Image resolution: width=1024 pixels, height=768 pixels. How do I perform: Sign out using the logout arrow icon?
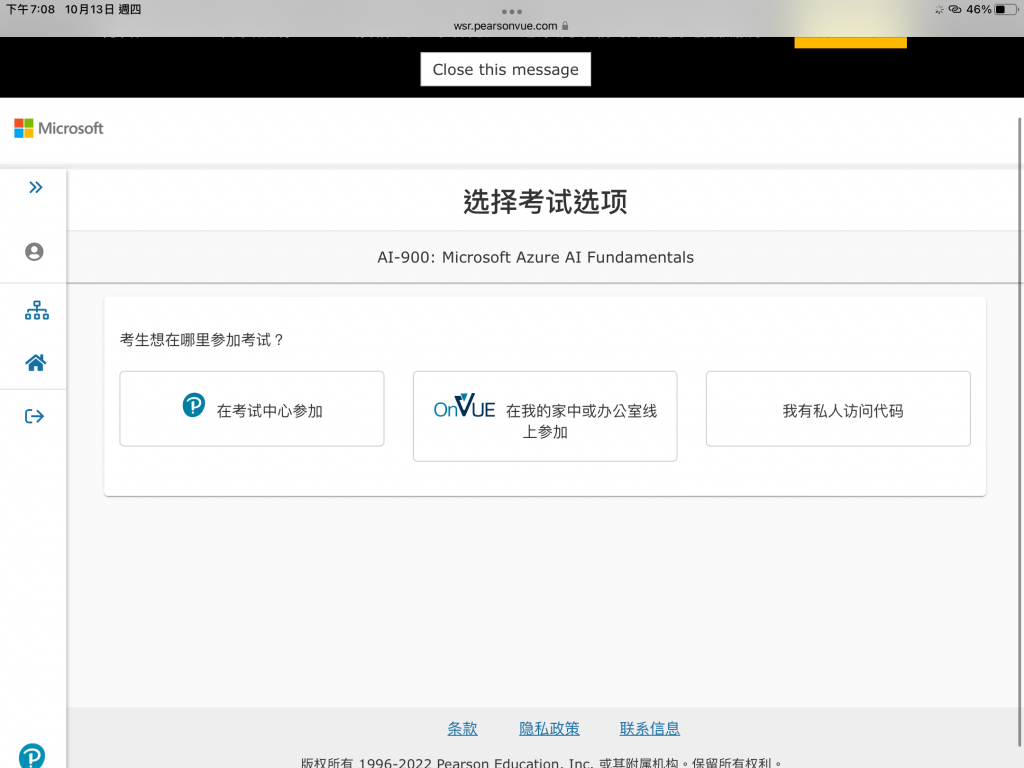(35, 416)
